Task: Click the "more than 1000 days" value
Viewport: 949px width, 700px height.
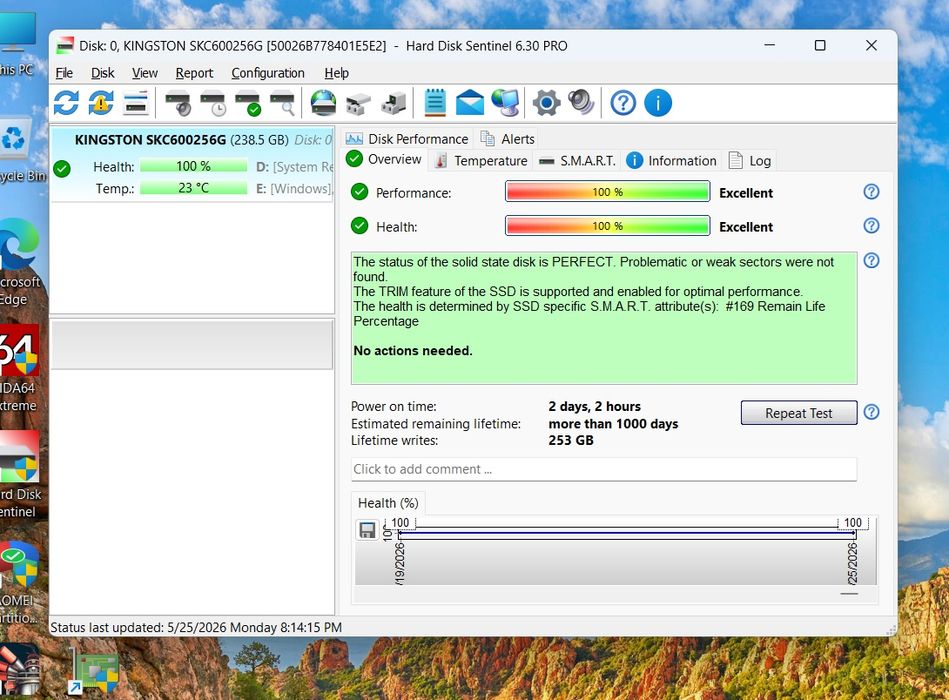Action: [613, 424]
